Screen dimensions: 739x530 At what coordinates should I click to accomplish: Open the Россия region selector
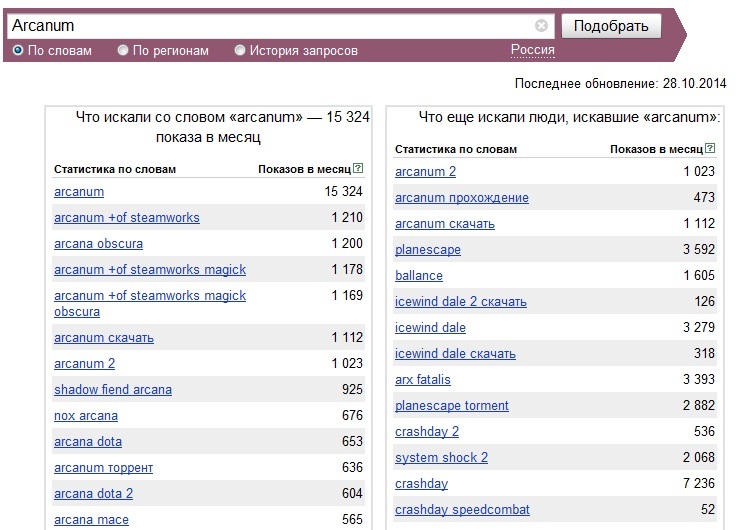pos(533,49)
